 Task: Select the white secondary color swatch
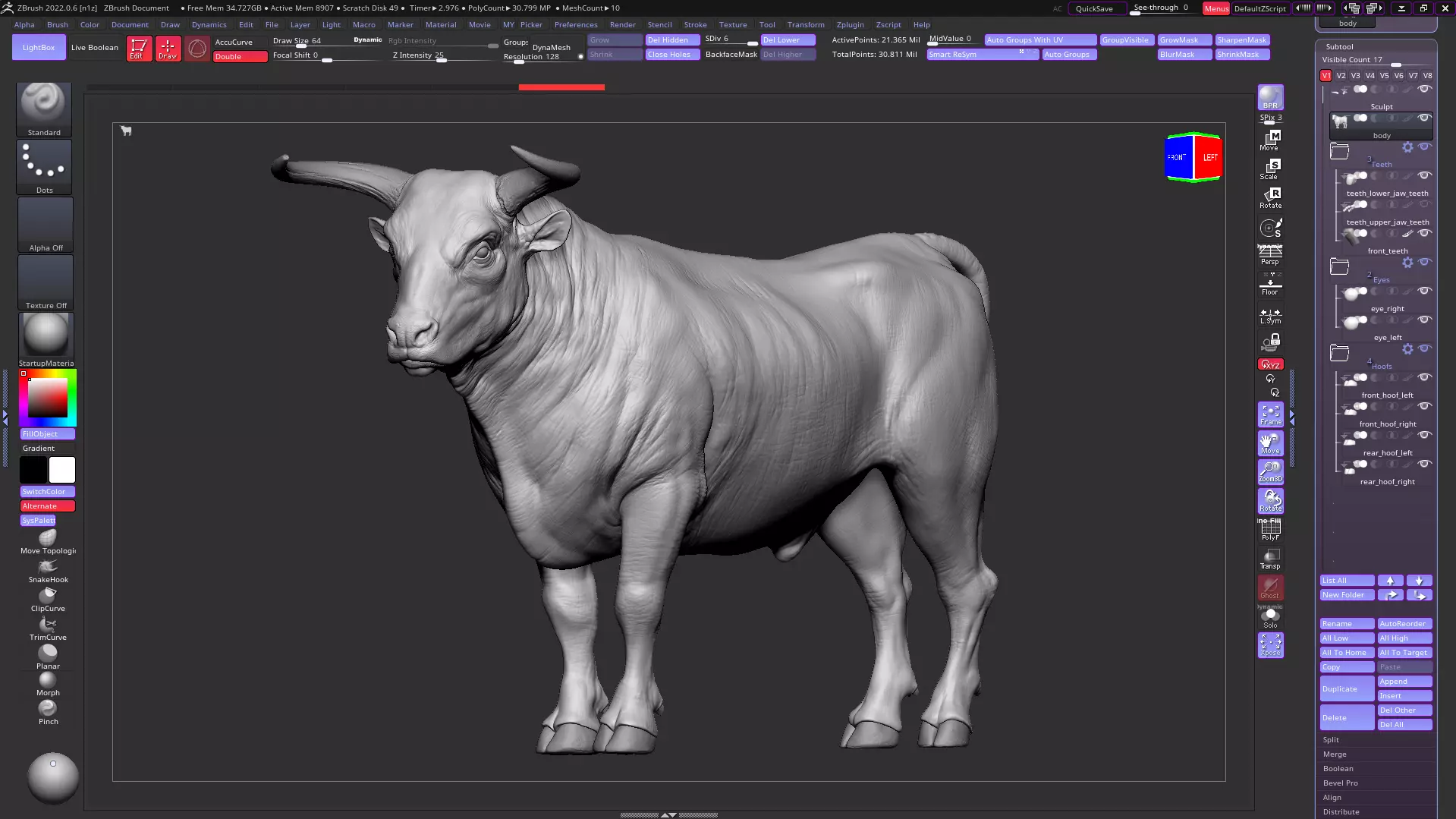tap(62, 470)
